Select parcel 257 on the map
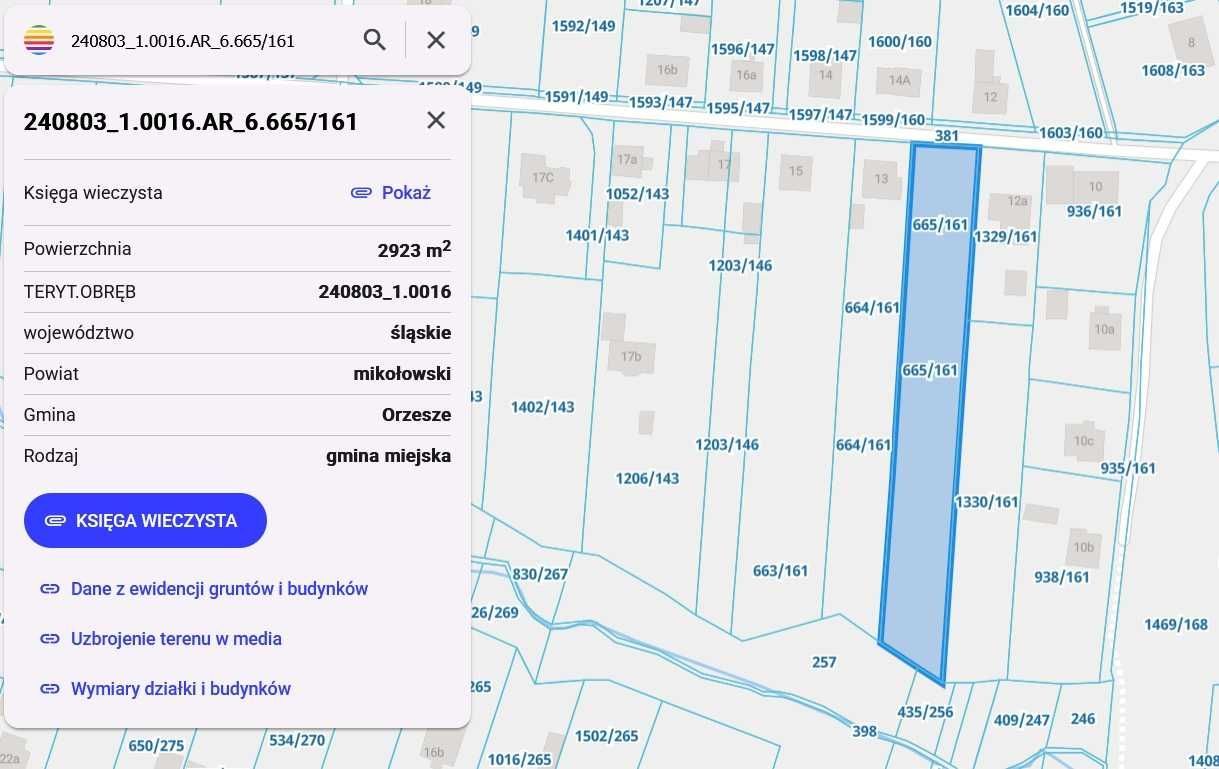Image resolution: width=1219 pixels, height=769 pixels. (824, 662)
